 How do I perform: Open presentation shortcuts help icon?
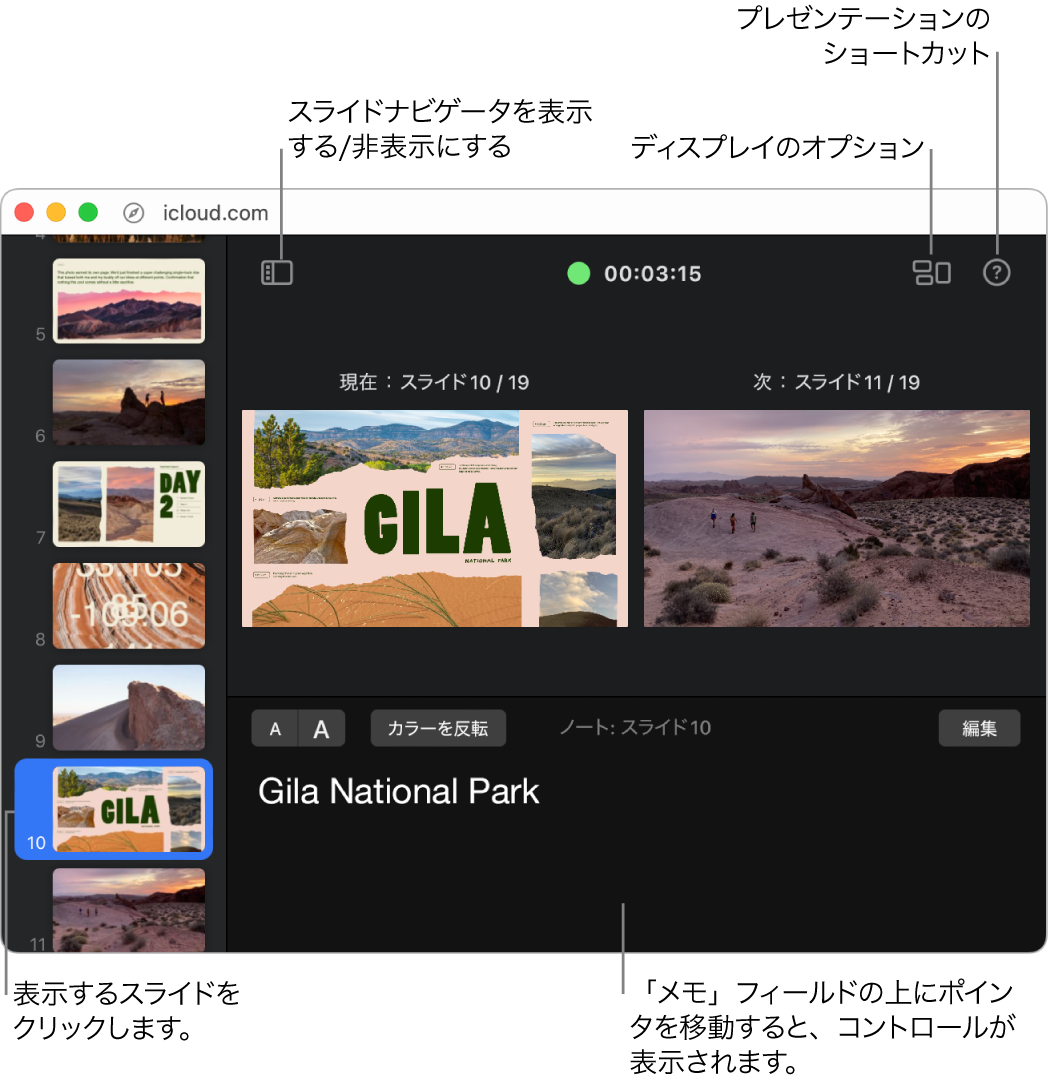point(996,272)
